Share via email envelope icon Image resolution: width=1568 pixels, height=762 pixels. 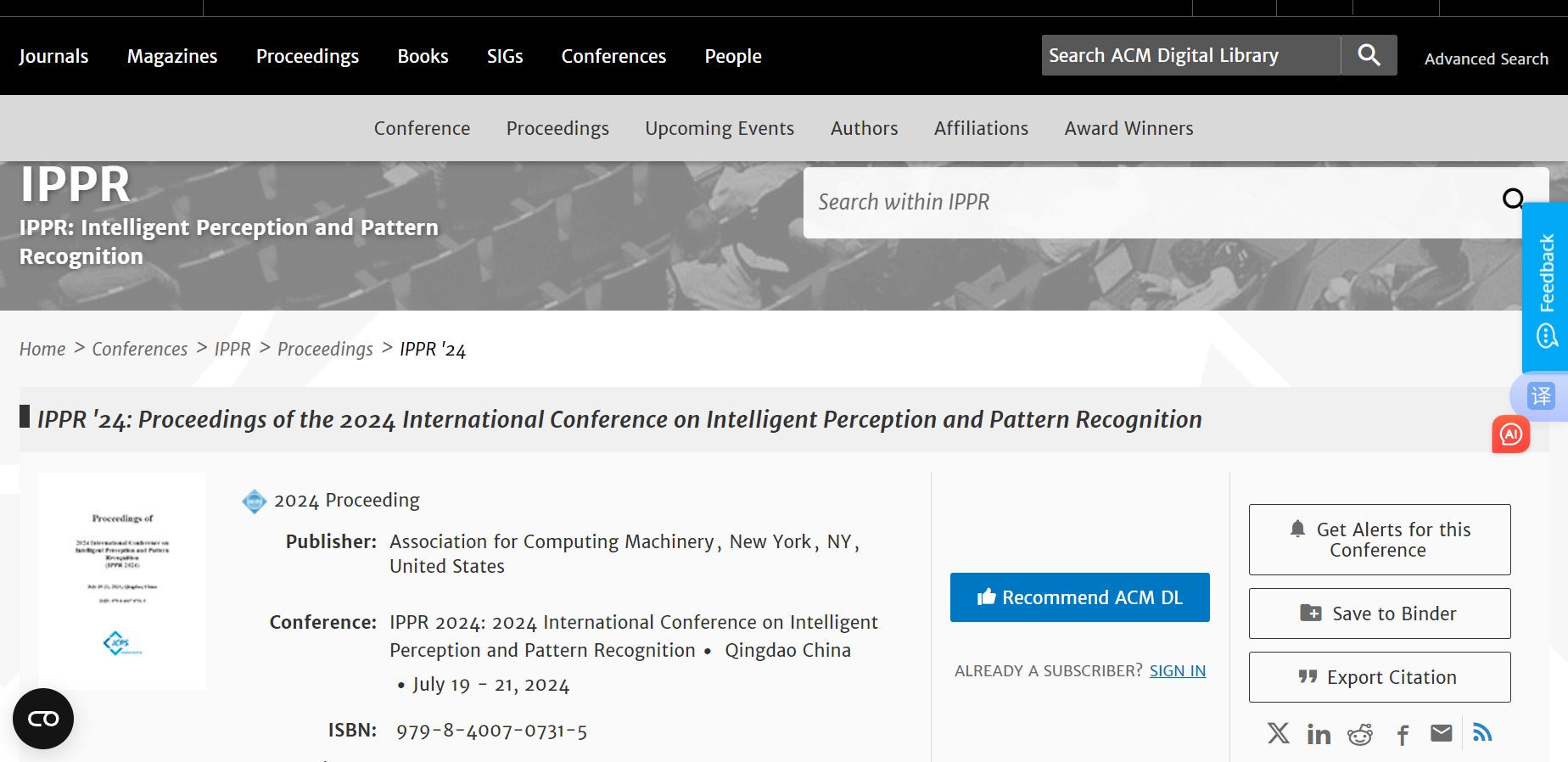pos(1442,733)
